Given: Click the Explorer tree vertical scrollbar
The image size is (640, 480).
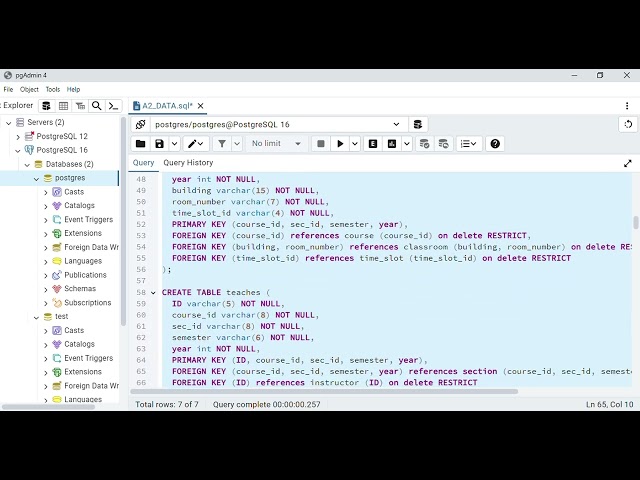Looking at the screenshot, I should coord(124,220).
